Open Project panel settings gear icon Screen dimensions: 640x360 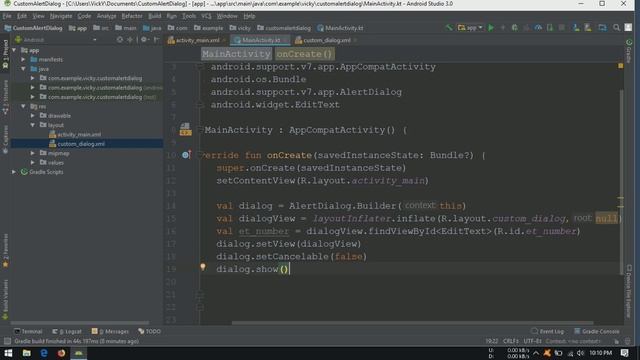[144, 40]
